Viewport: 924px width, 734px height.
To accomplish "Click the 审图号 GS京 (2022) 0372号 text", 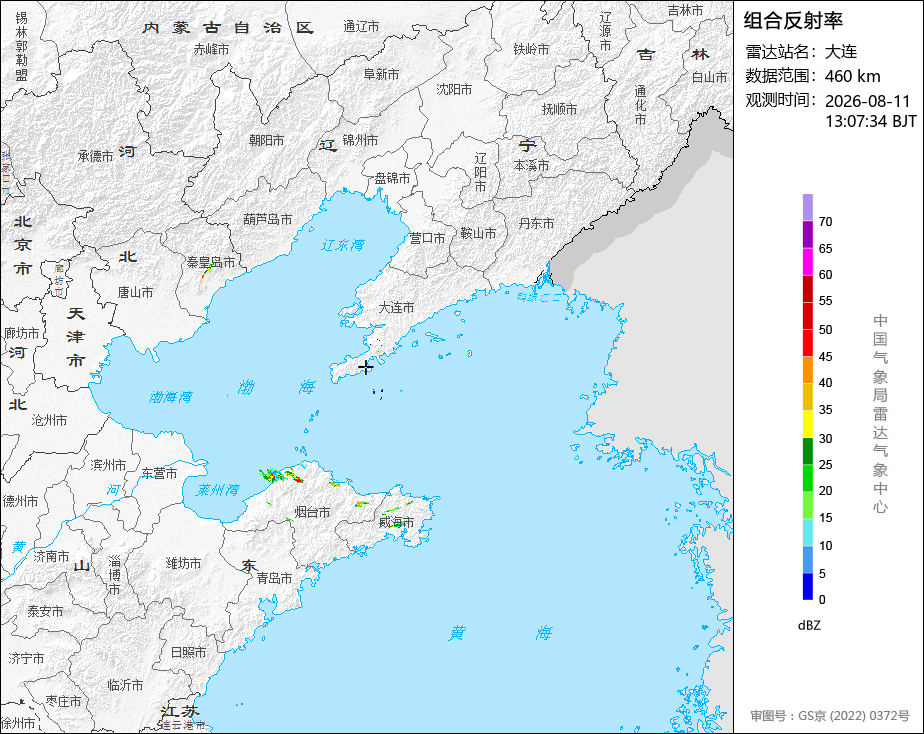I will point(830,716).
